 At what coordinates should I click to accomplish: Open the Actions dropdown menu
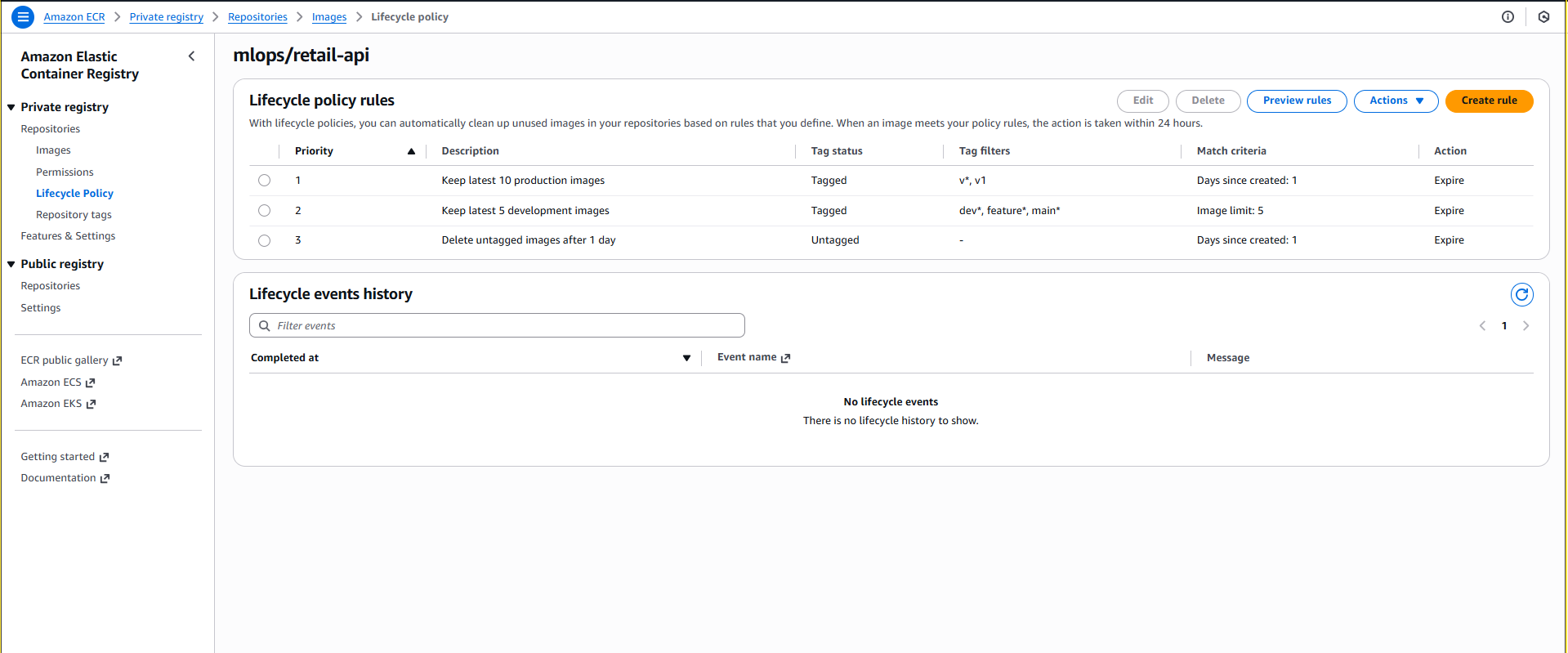pyautogui.click(x=1396, y=101)
